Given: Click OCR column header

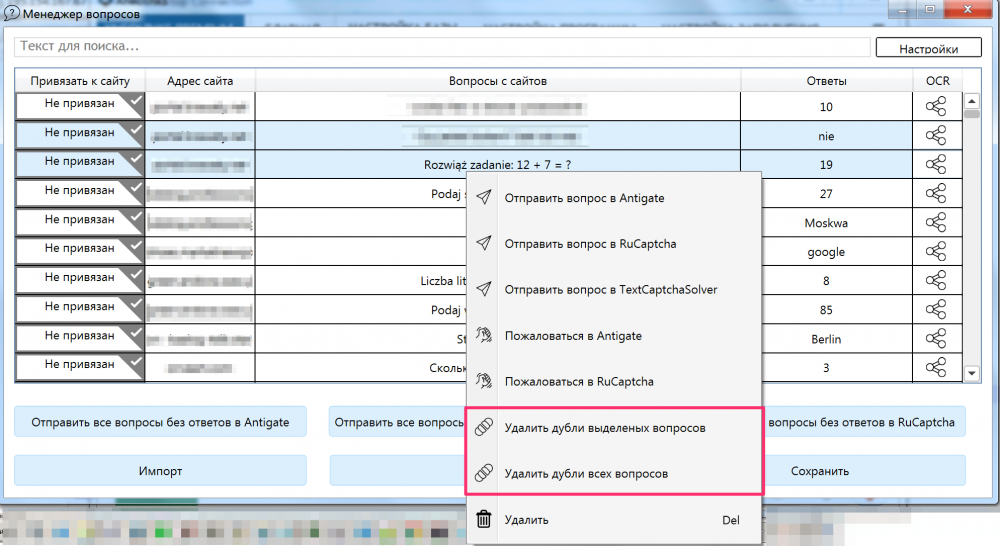Looking at the screenshot, I should 938,81.
